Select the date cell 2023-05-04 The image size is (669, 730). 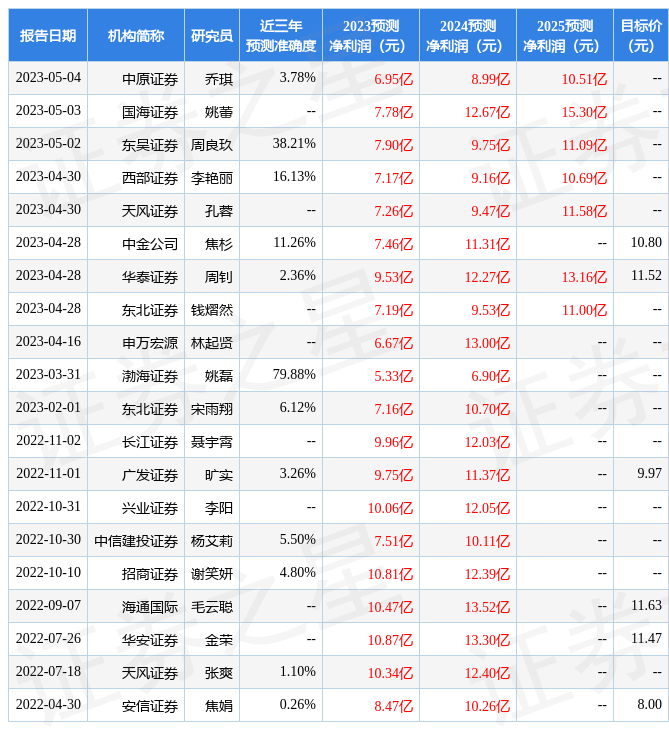coord(48,78)
